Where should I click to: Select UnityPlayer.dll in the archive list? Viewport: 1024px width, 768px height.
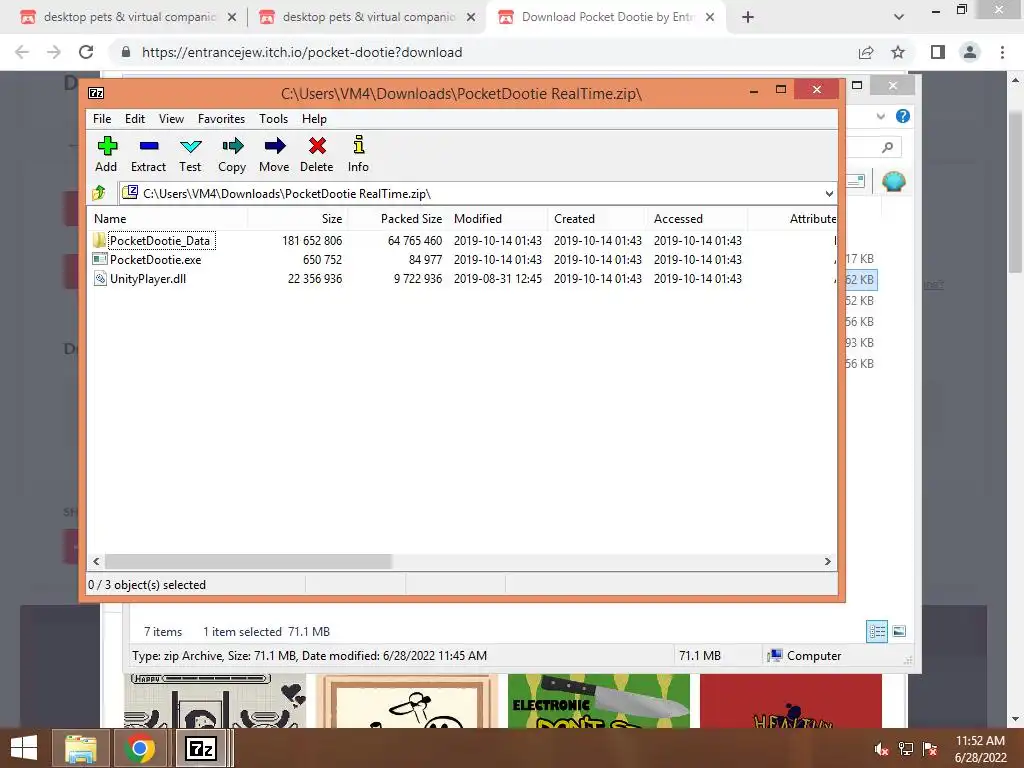point(148,279)
